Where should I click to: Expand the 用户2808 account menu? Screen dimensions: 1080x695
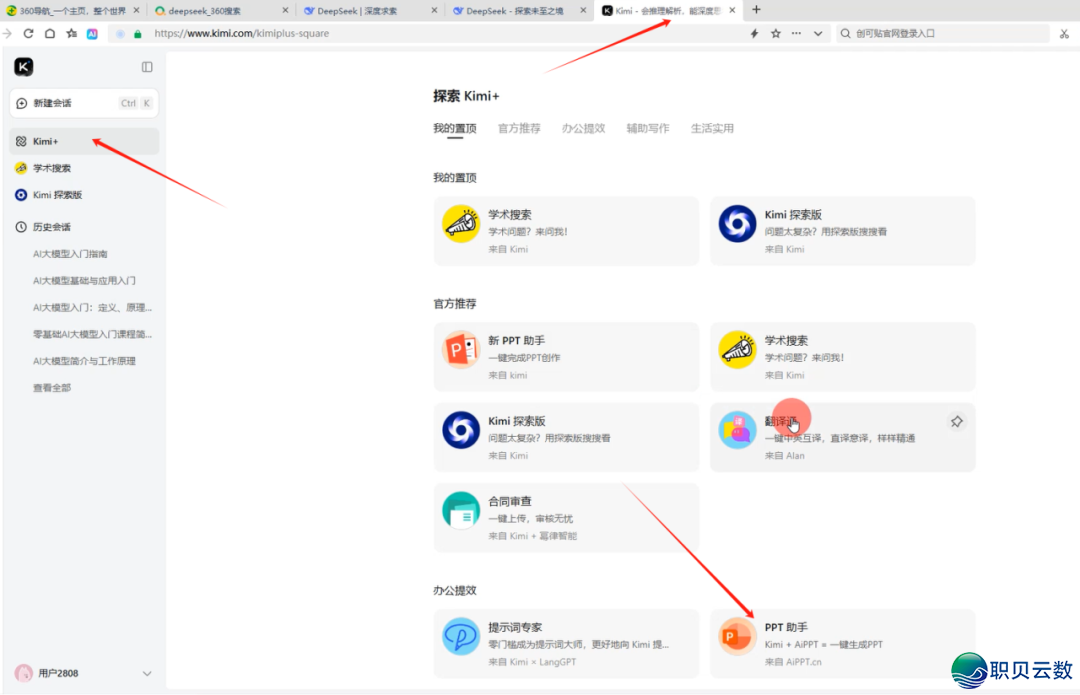(147, 674)
